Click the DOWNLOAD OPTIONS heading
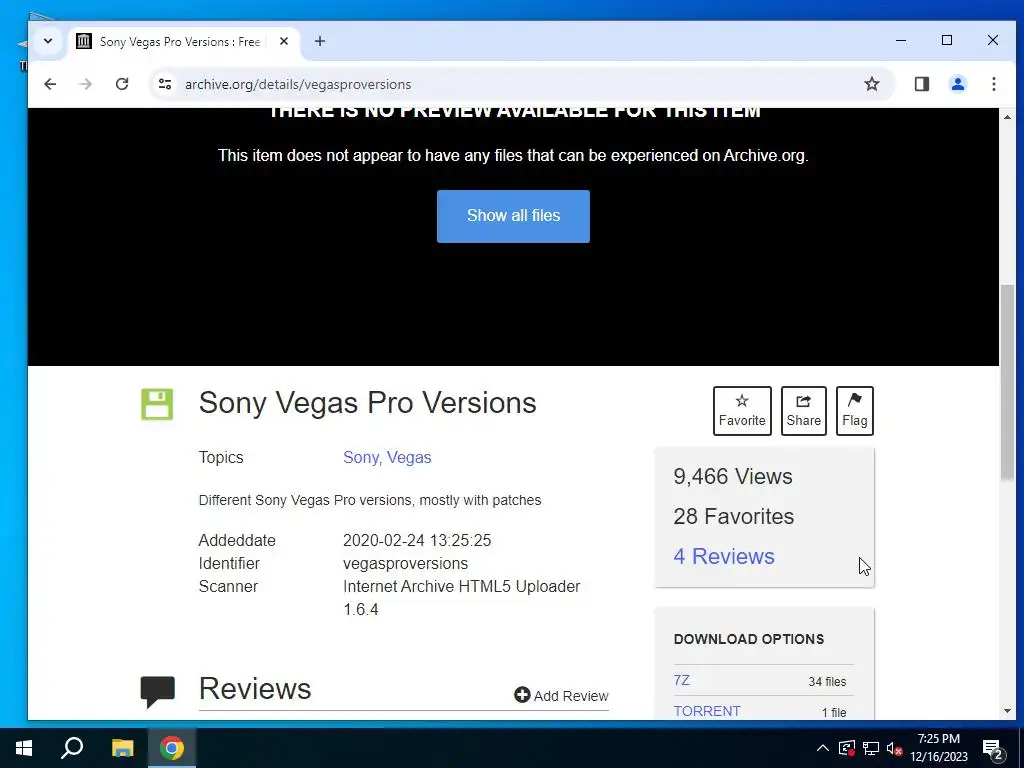 [x=748, y=639]
